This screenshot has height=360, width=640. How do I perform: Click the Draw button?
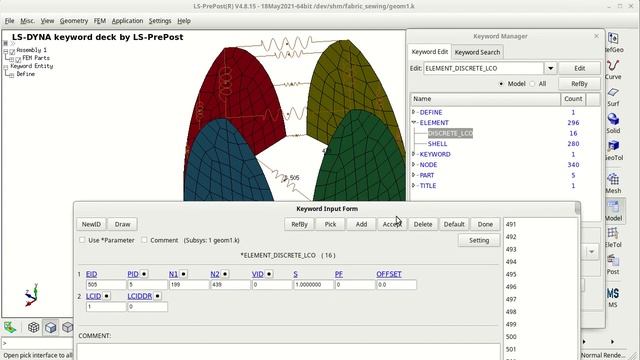[x=122, y=224]
